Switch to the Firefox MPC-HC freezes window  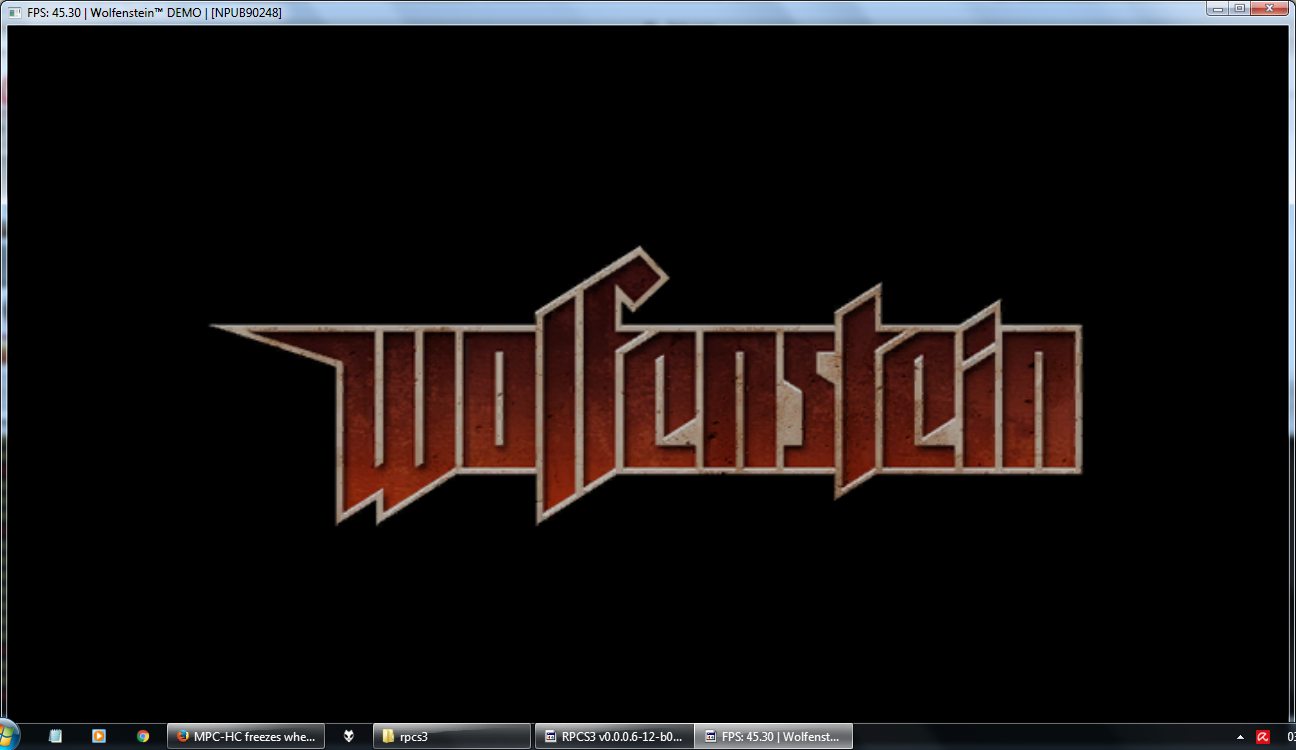pos(246,736)
